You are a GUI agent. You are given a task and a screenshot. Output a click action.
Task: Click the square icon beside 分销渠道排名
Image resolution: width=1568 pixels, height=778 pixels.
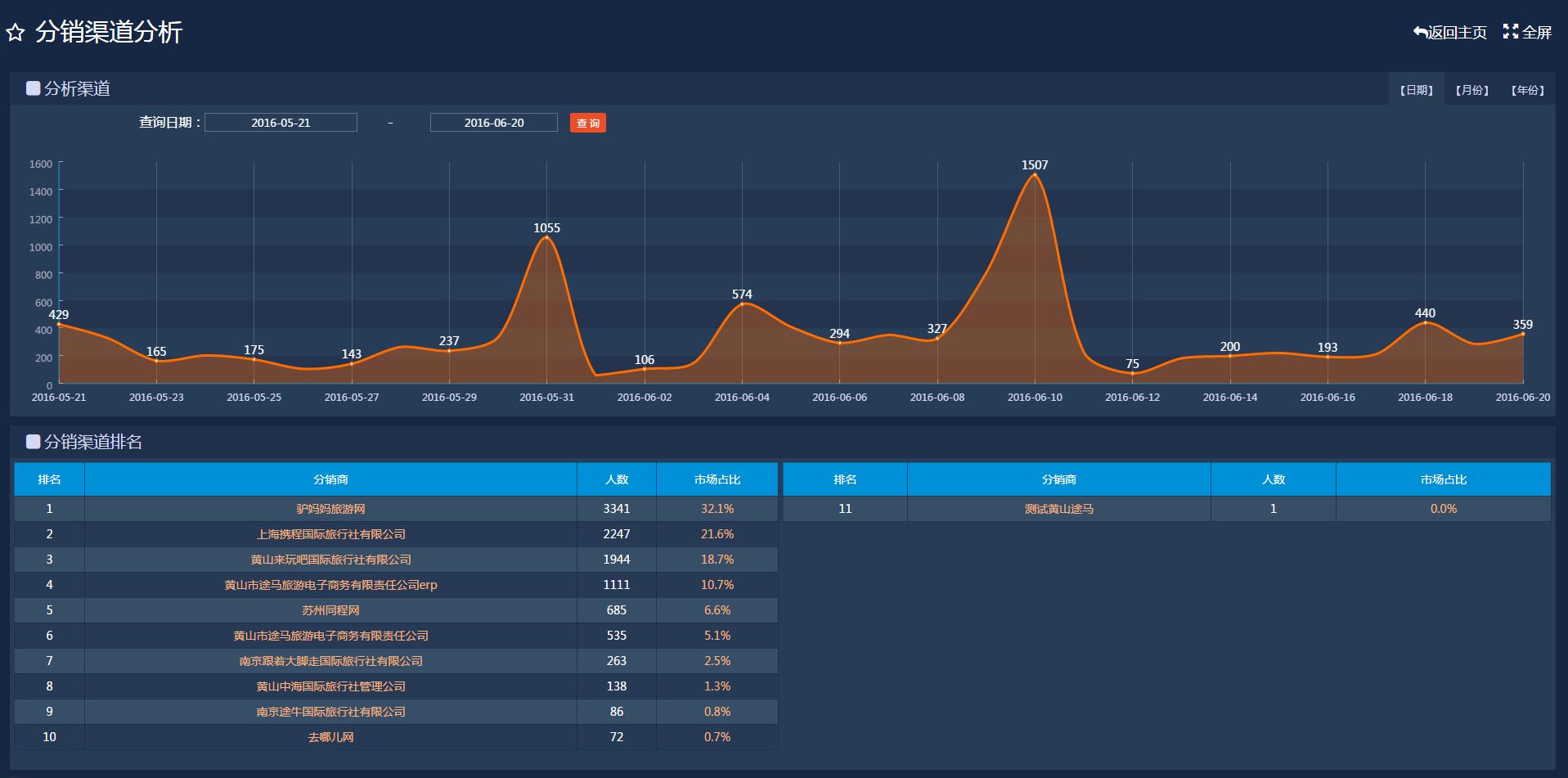(33, 442)
